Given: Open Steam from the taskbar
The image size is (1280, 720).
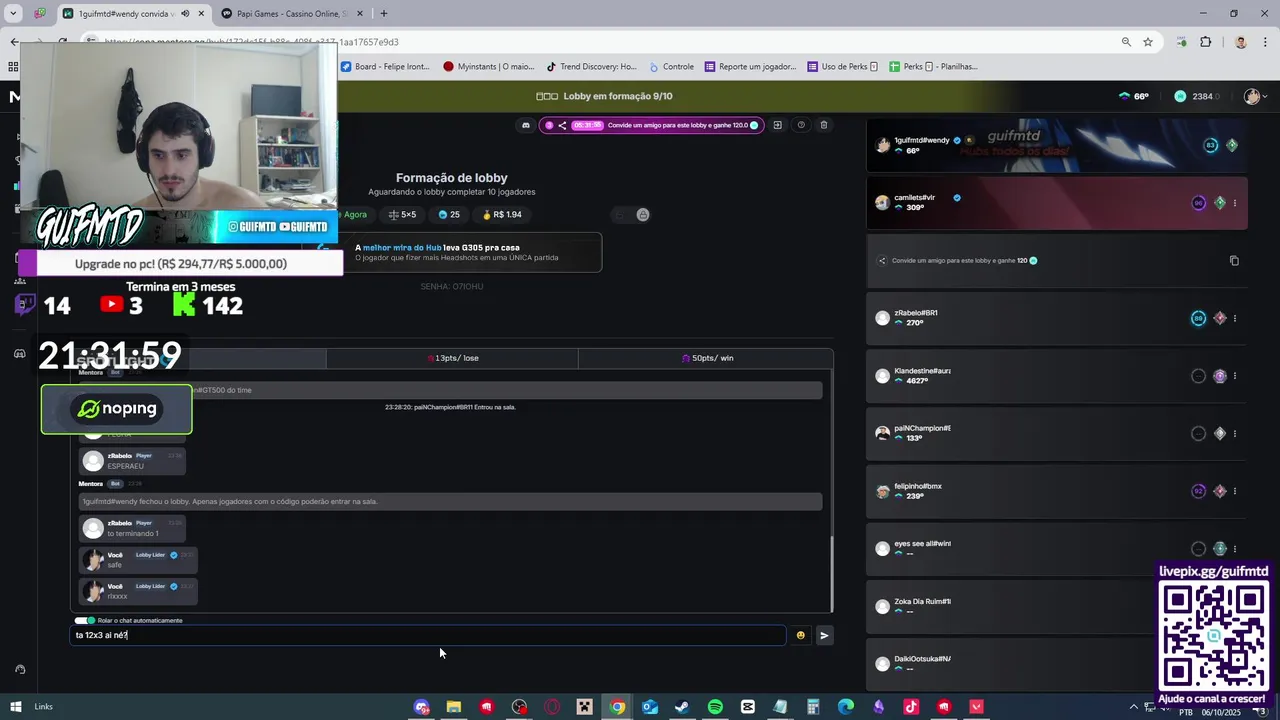Looking at the screenshot, I should pos(682,707).
